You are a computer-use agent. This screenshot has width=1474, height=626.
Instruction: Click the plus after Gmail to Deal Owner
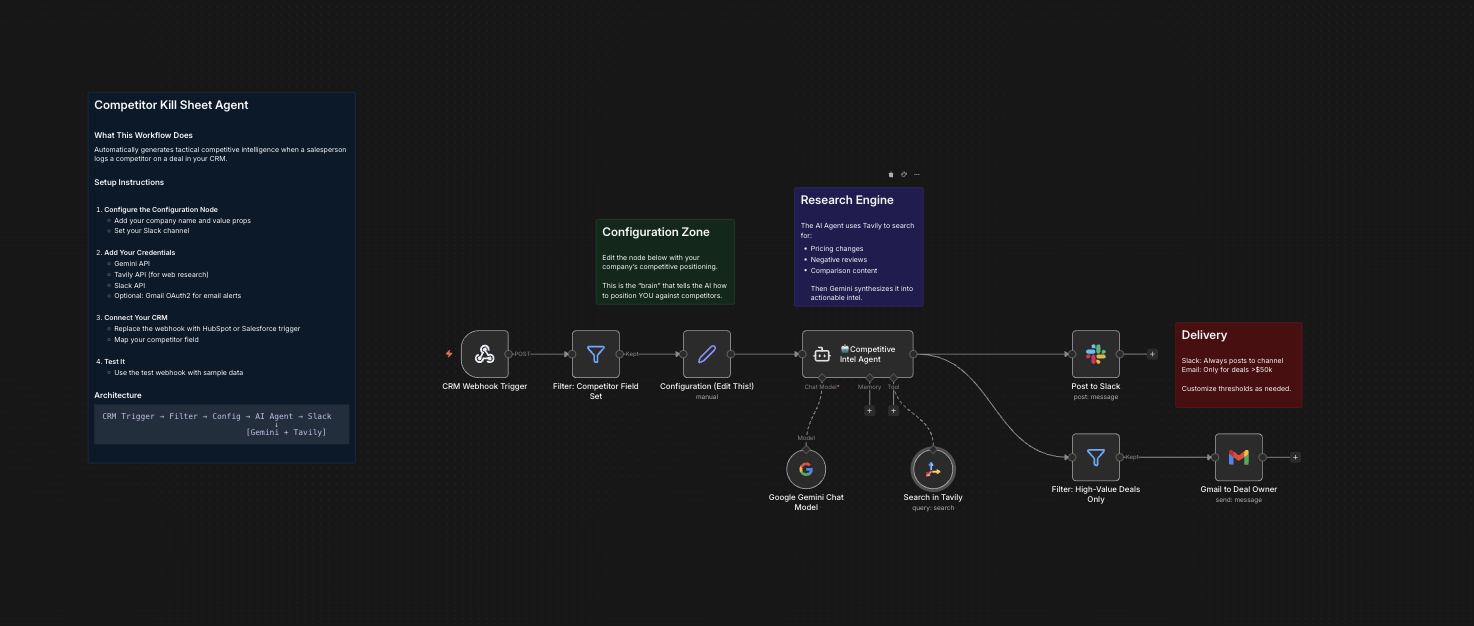point(1296,457)
